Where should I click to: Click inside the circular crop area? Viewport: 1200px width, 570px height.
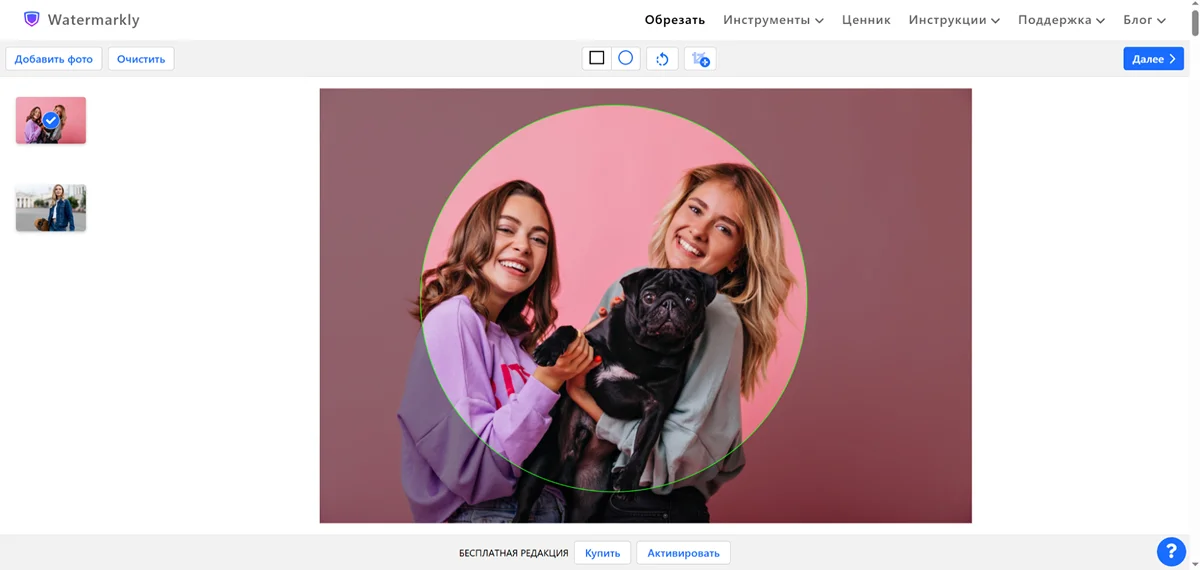(613, 298)
